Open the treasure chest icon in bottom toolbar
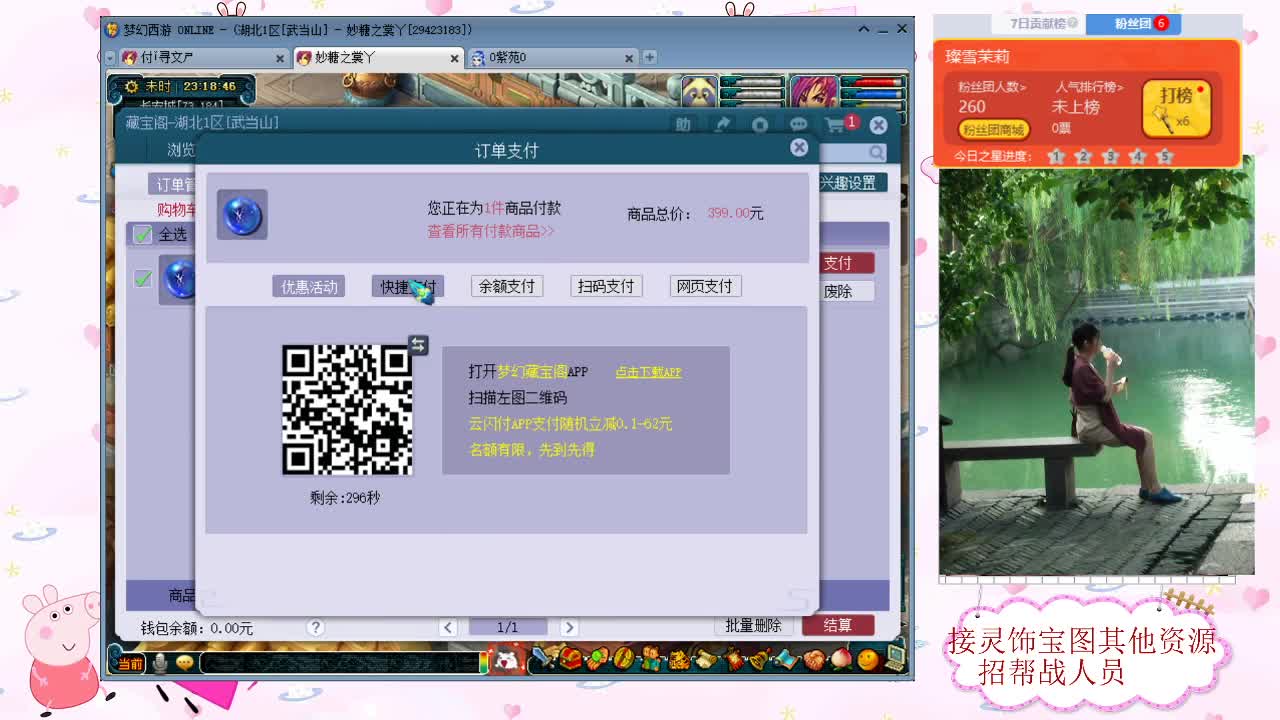Viewport: 1280px width, 720px height. tap(570, 659)
